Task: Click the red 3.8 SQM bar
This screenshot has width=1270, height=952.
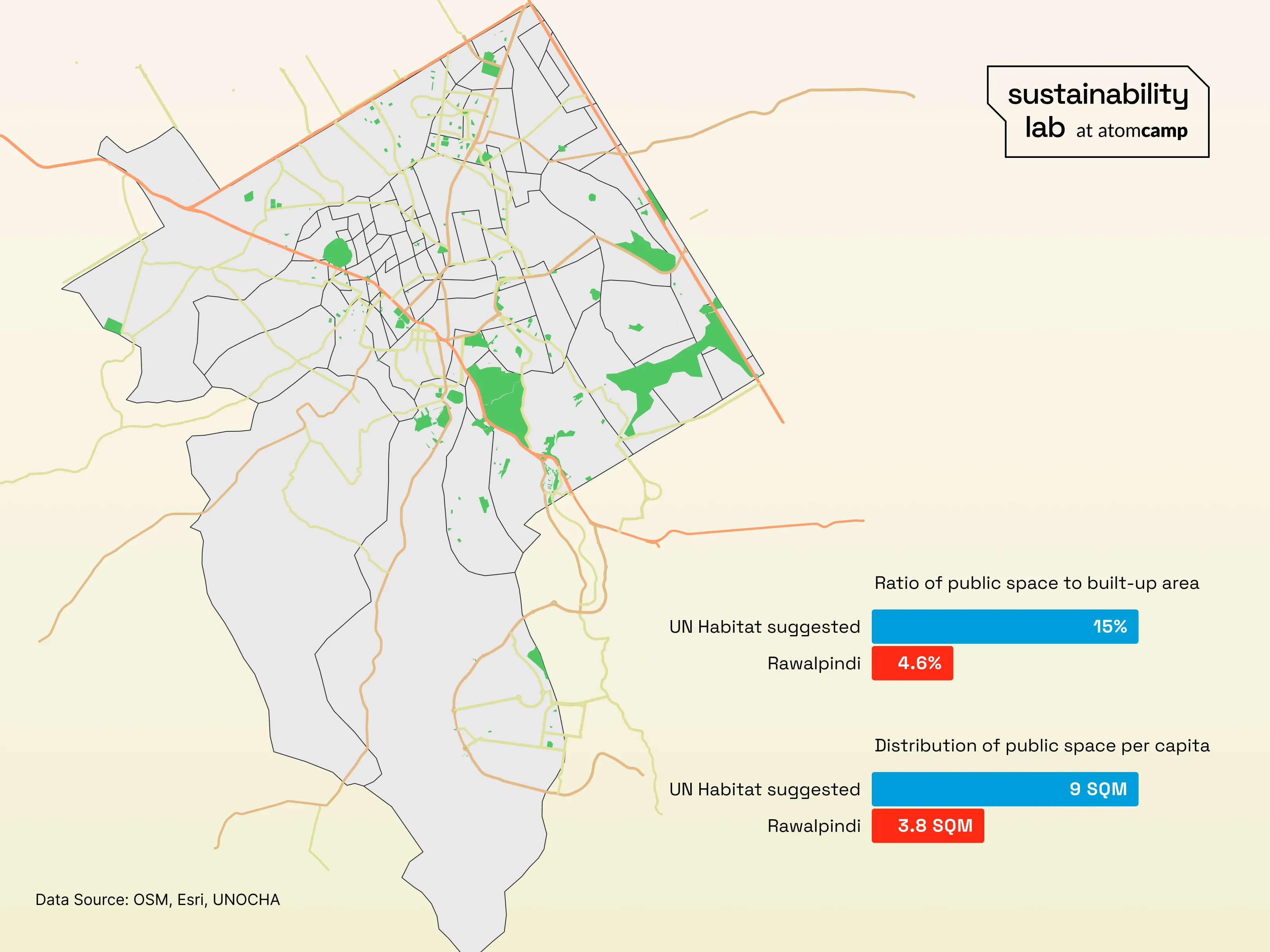Action: click(928, 826)
